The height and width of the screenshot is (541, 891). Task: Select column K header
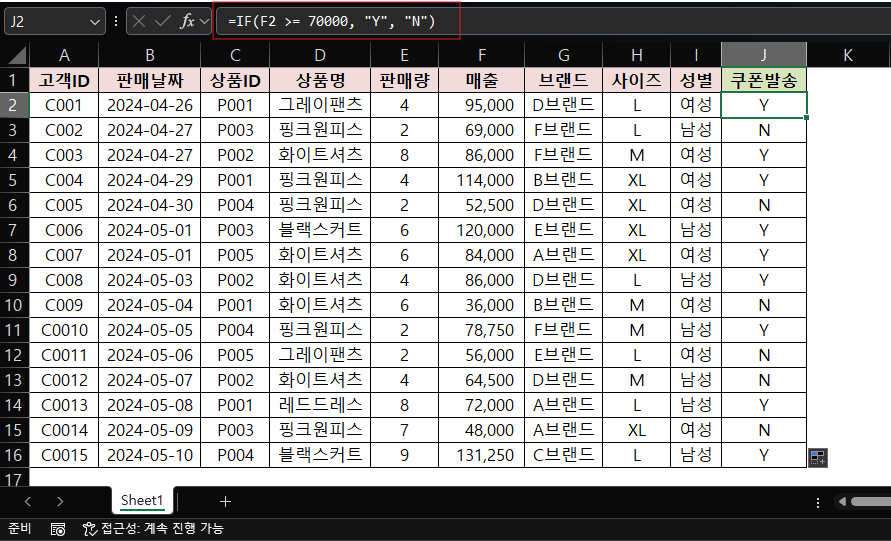point(848,55)
